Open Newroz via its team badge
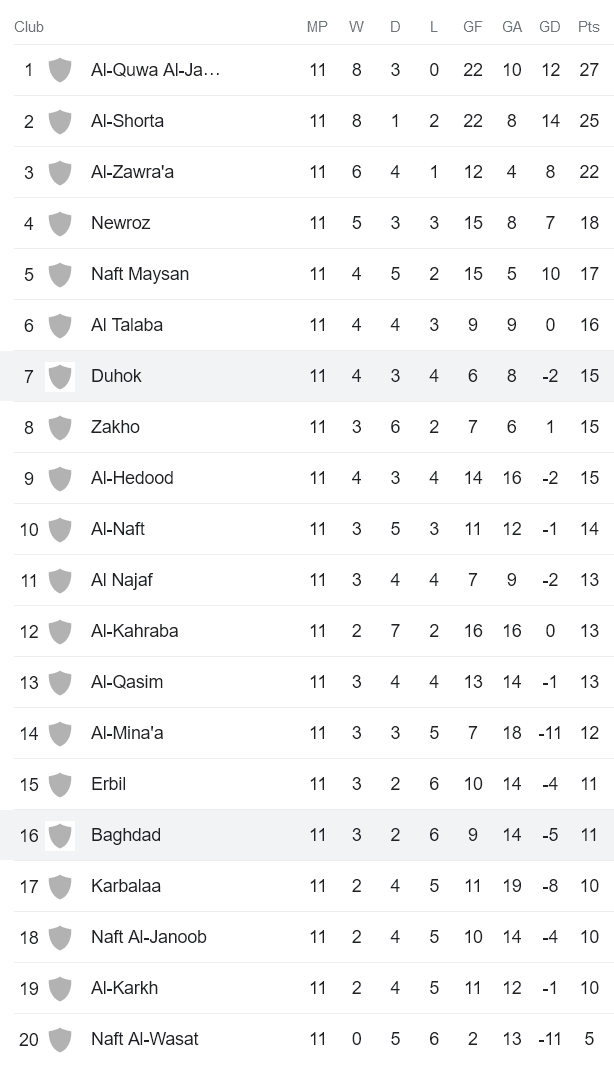The height and width of the screenshot is (1068, 614). (x=60, y=223)
